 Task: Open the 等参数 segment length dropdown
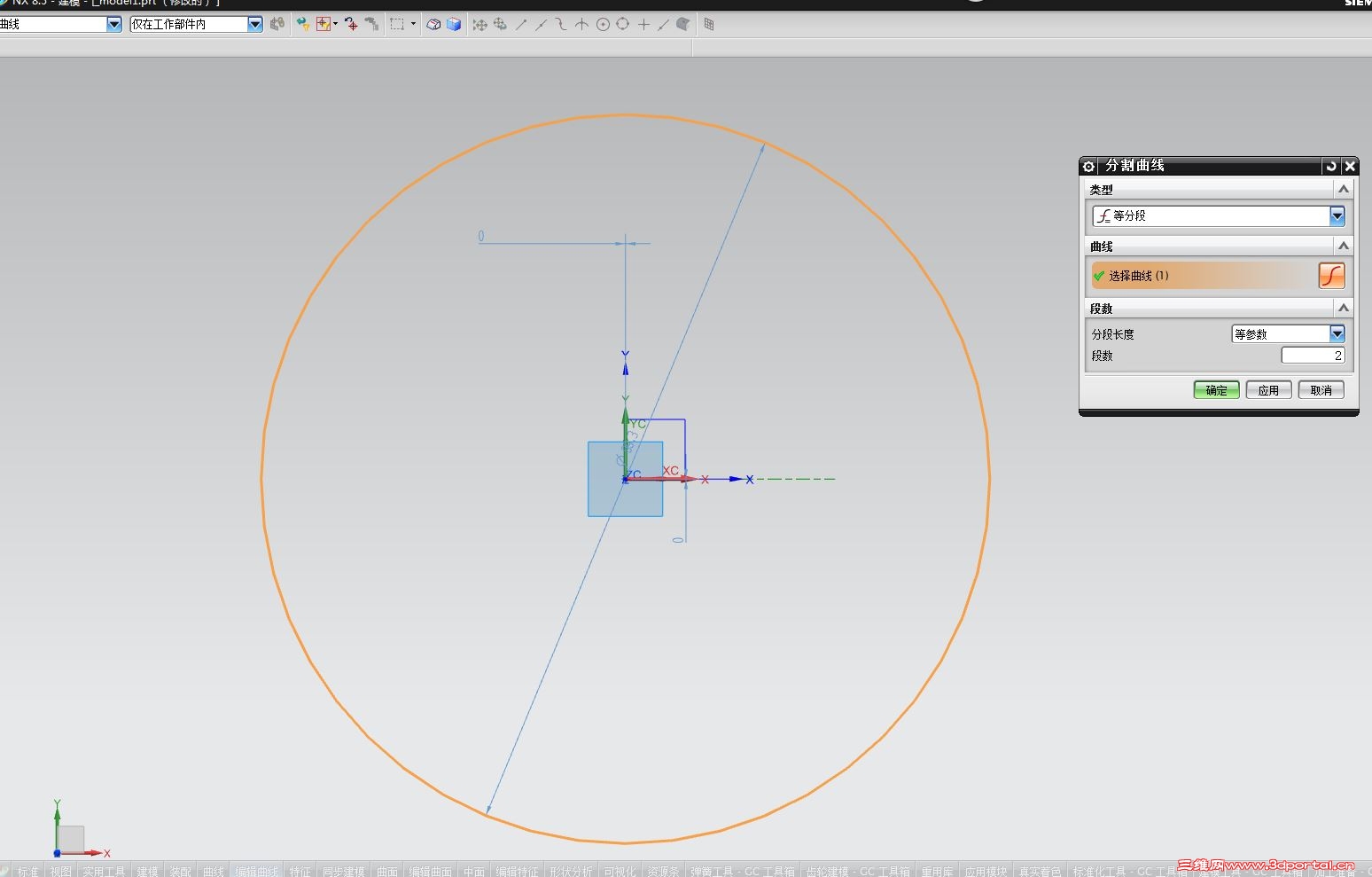pyautogui.click(x=1337, y=333)
